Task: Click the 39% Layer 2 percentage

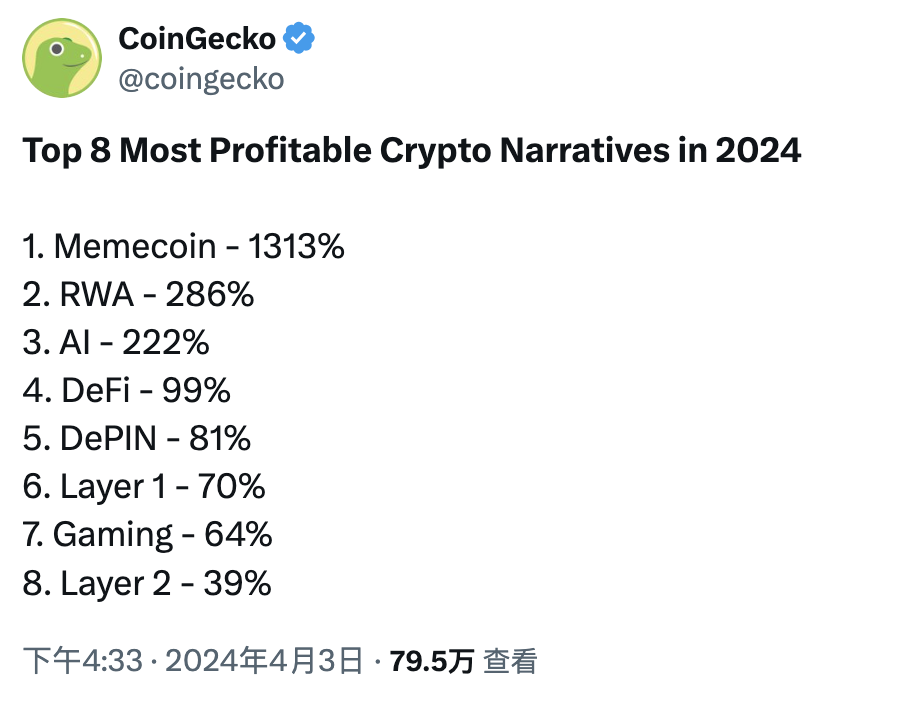Action: [237, 582]
